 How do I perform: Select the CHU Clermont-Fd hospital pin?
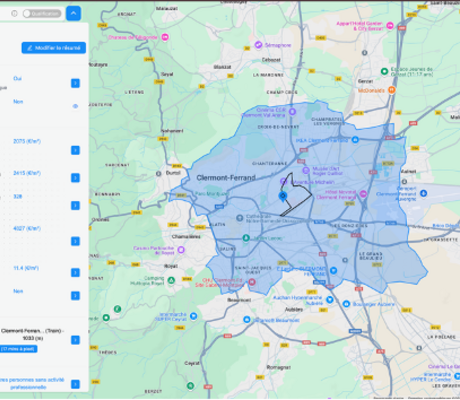click(x=252, y=282)
